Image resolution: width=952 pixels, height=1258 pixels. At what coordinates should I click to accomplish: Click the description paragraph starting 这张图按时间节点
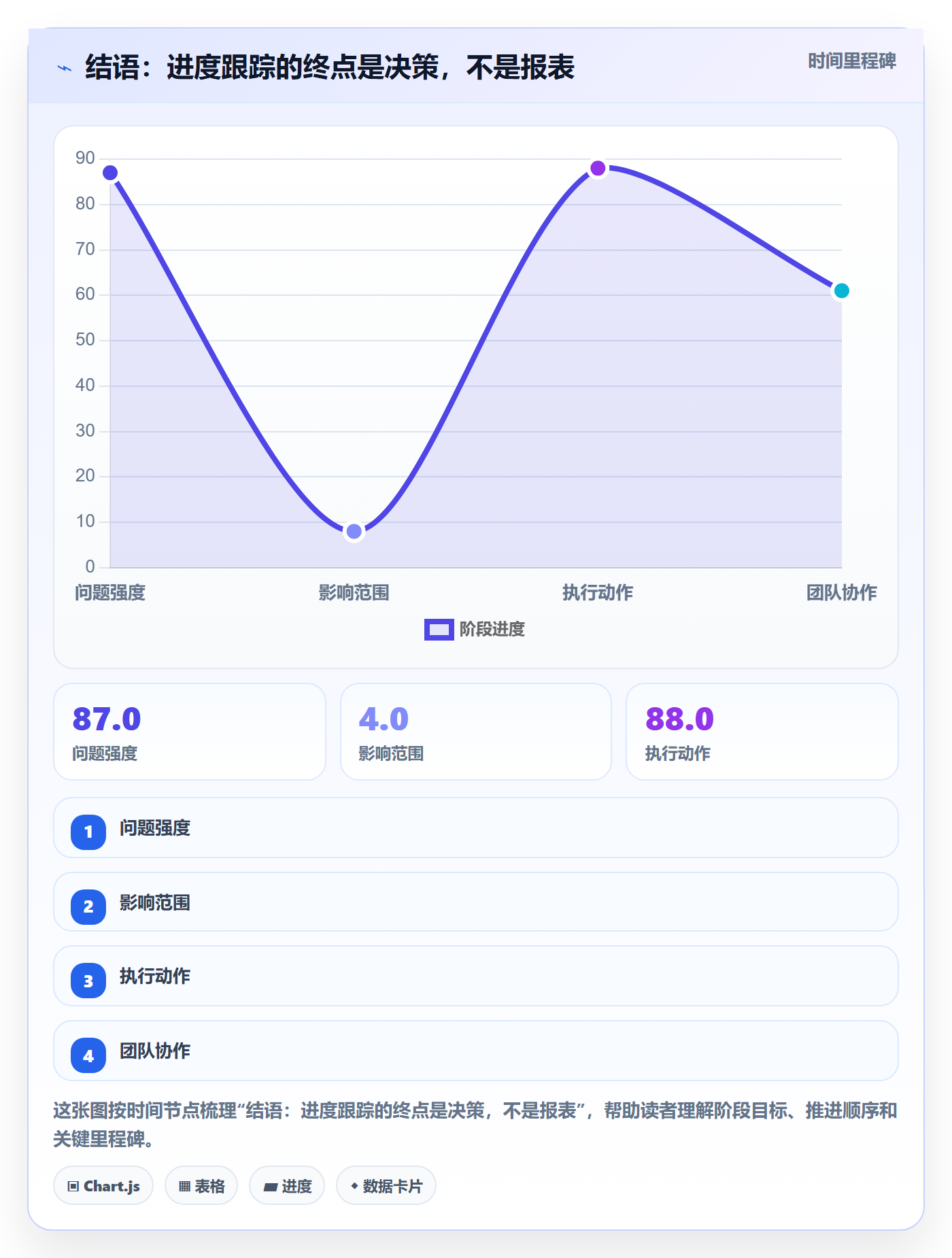pos(475,1125)
